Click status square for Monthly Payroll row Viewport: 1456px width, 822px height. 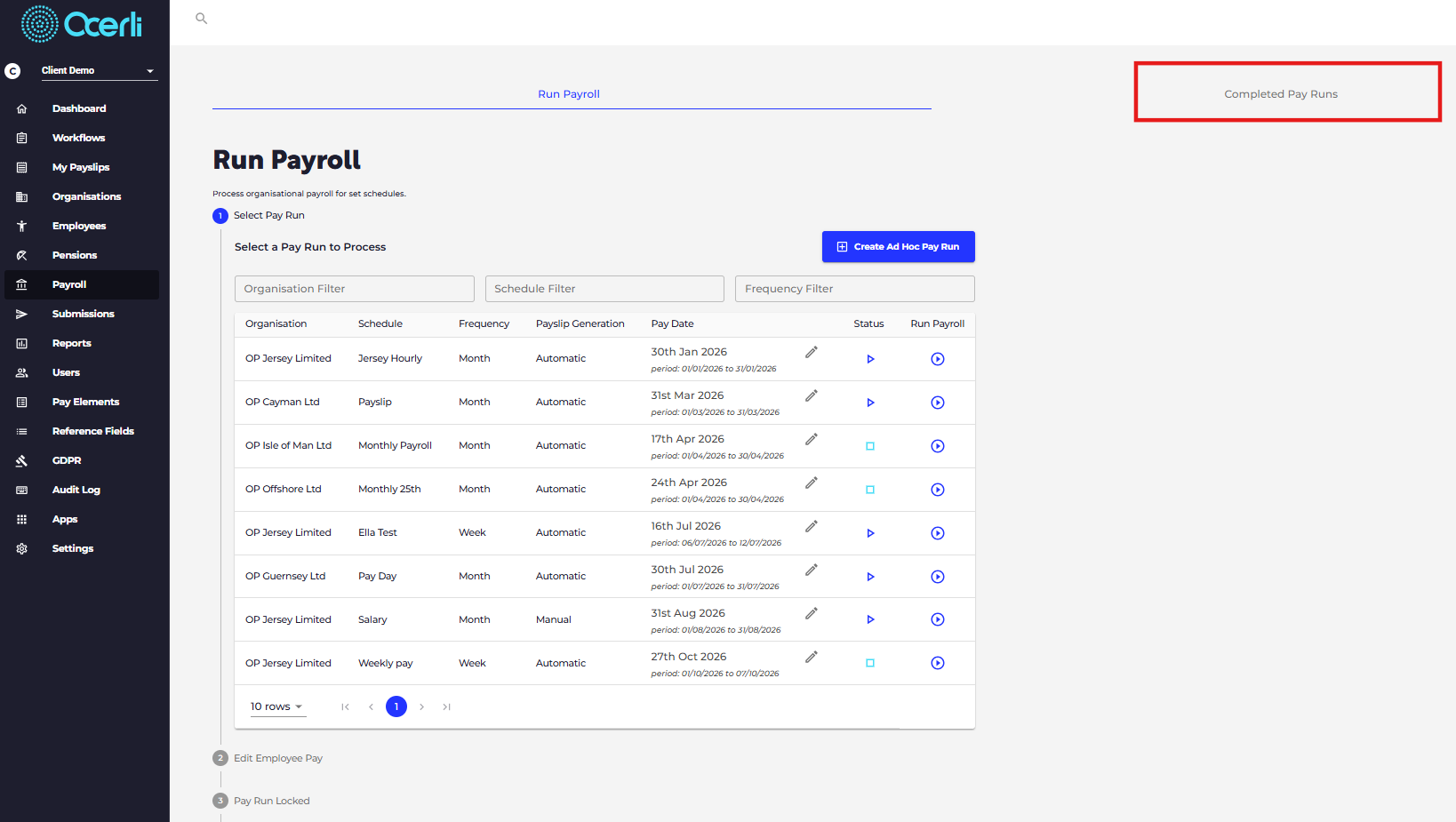pos(870,446)
